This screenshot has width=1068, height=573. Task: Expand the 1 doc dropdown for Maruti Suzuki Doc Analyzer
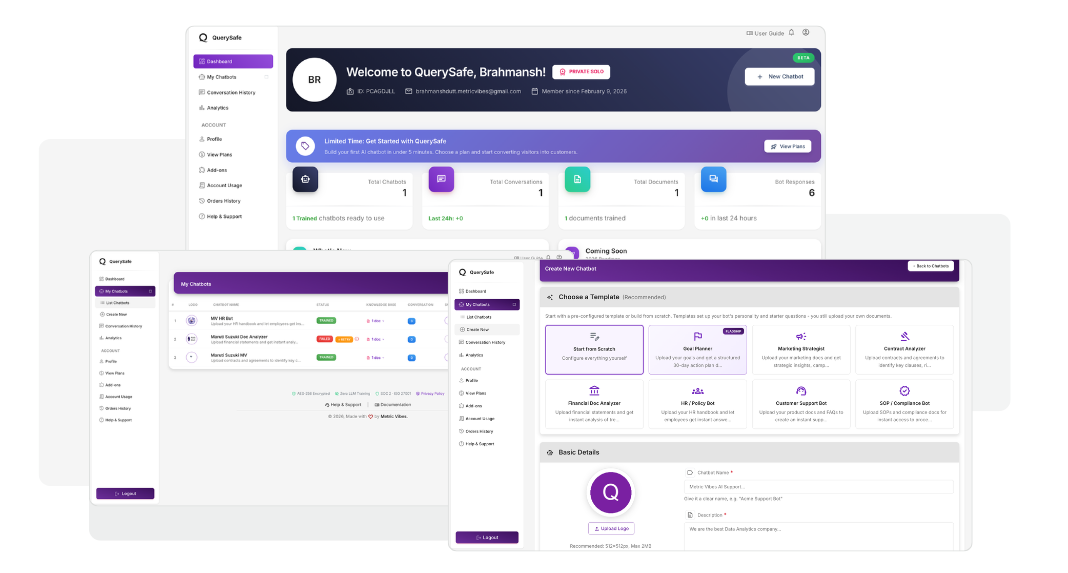pos(375,339)
